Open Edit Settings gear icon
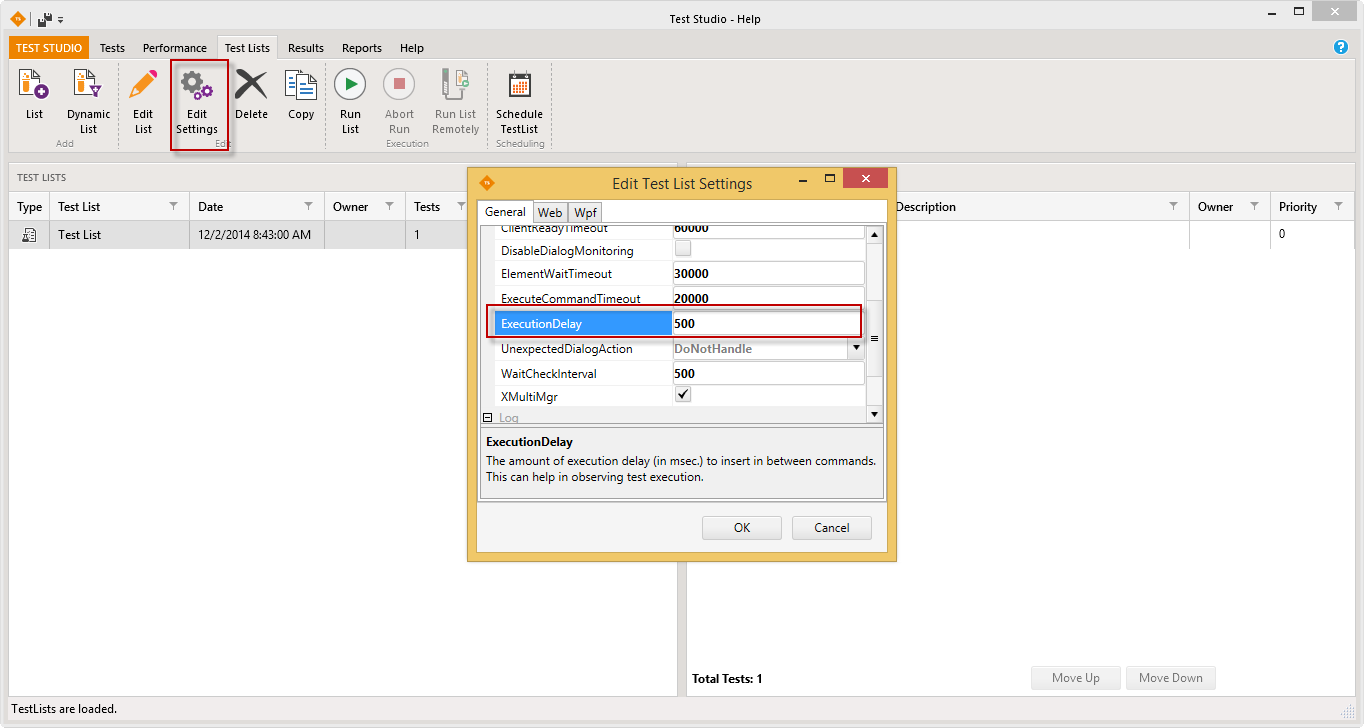 coord(197,86)
